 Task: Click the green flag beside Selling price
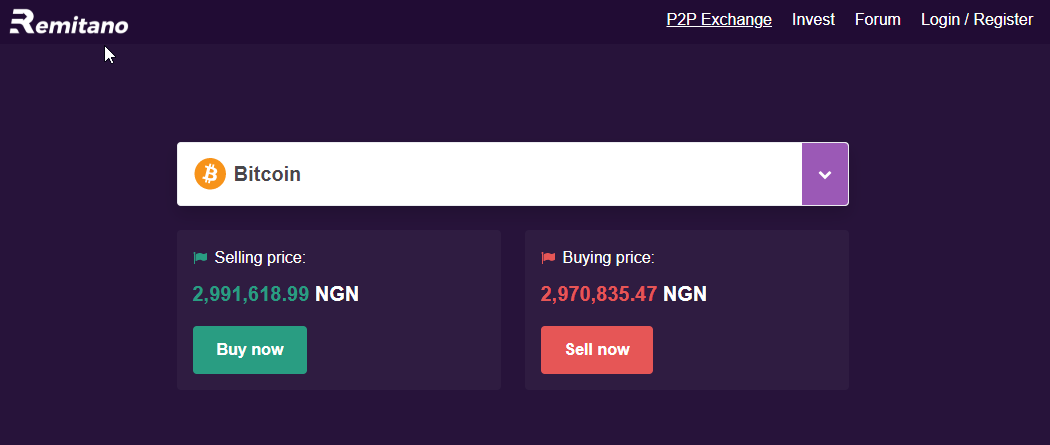pos(200,258)
